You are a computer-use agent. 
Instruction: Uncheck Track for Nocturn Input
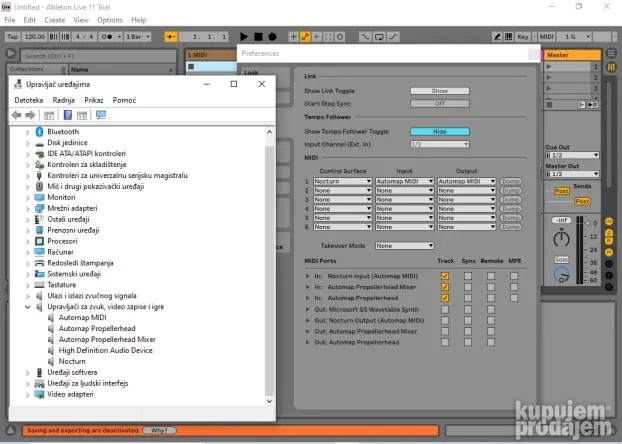click(x=445, y=276)
